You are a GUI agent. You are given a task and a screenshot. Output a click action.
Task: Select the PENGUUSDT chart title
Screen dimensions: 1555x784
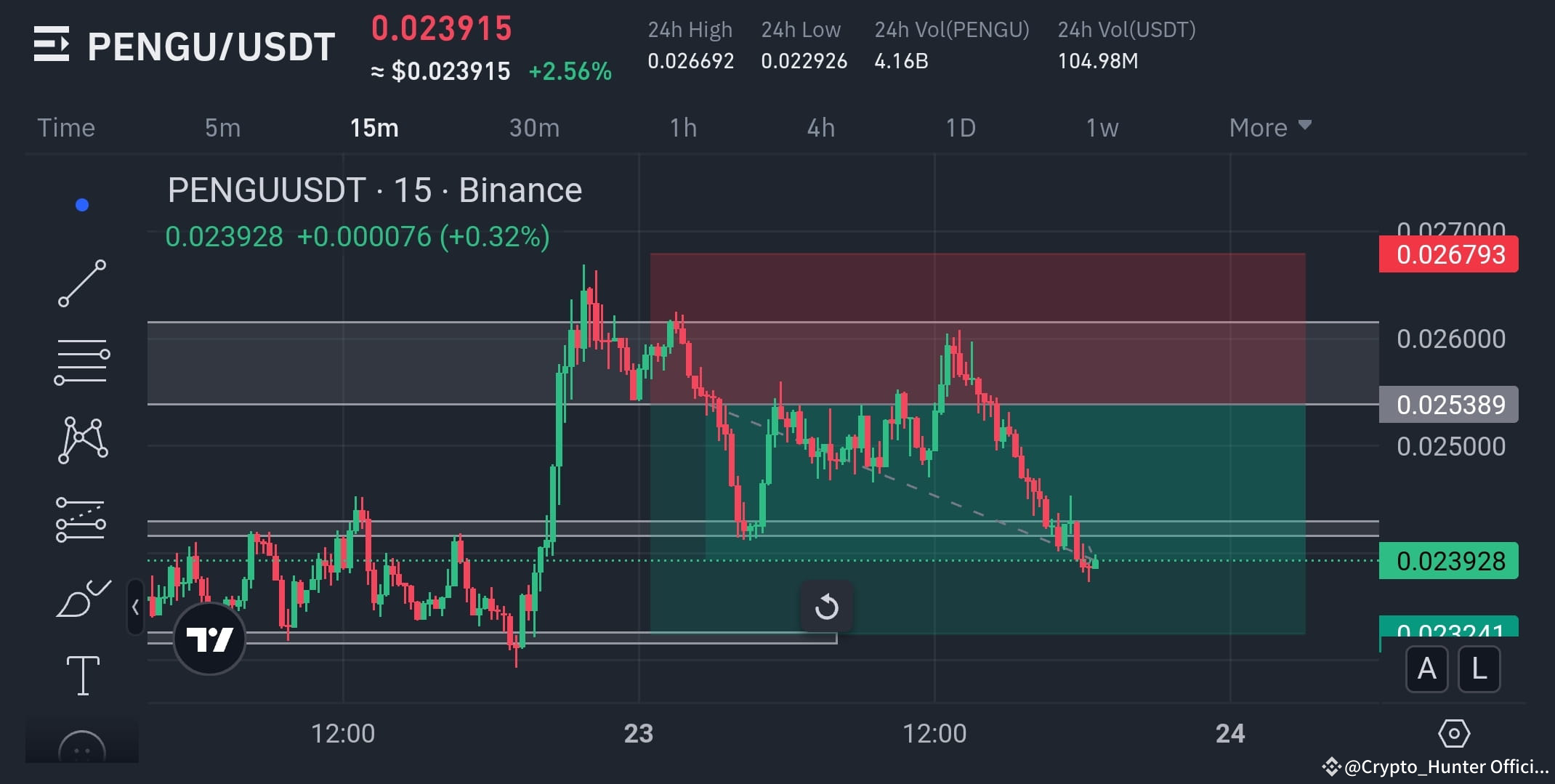(x=373, y=190)
